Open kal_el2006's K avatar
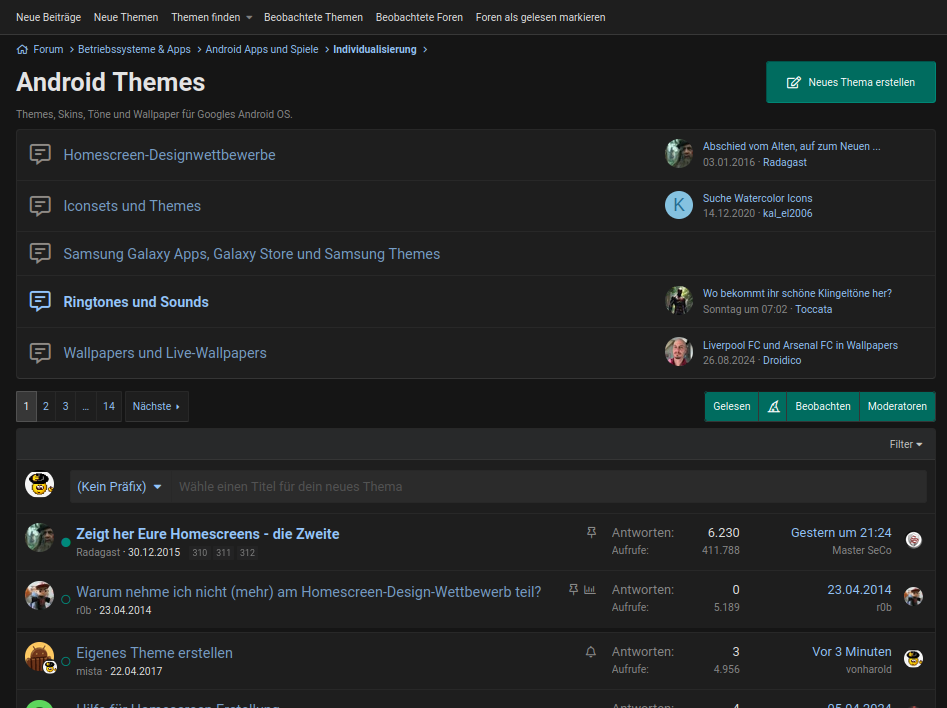Image resolution: width=947 pixels, height=708 pixels. (x=679, y=205)
